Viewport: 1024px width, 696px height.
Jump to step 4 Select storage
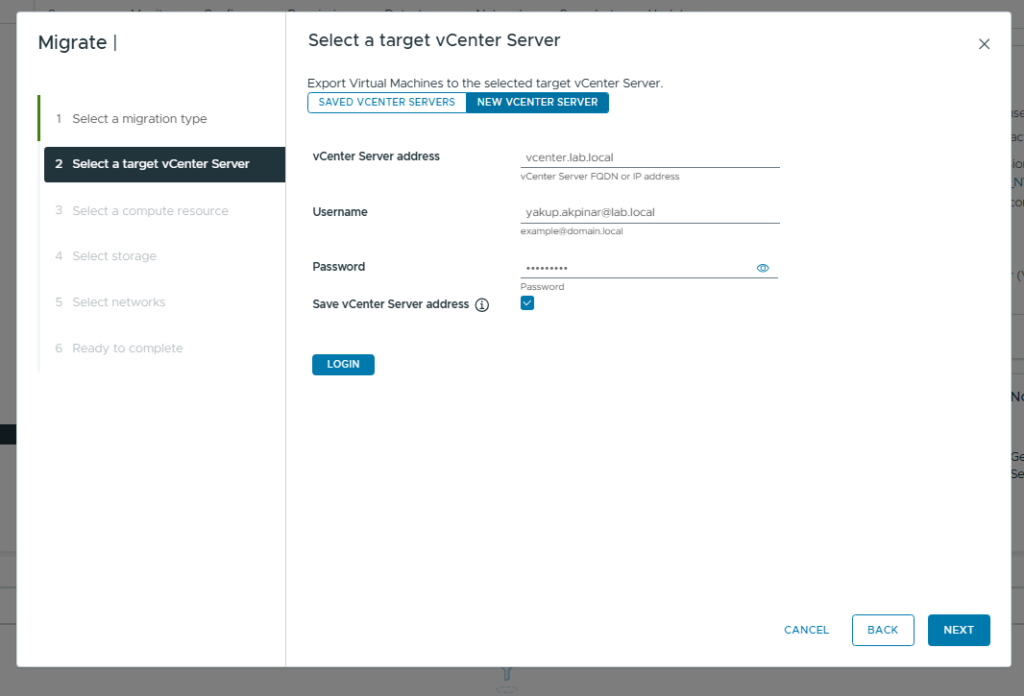(114, 256)
